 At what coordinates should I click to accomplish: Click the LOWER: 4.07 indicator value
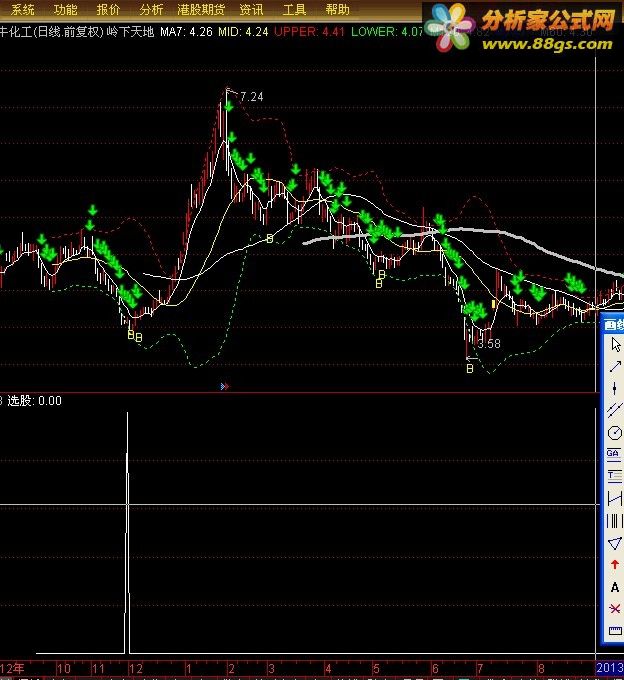(387, 32)
